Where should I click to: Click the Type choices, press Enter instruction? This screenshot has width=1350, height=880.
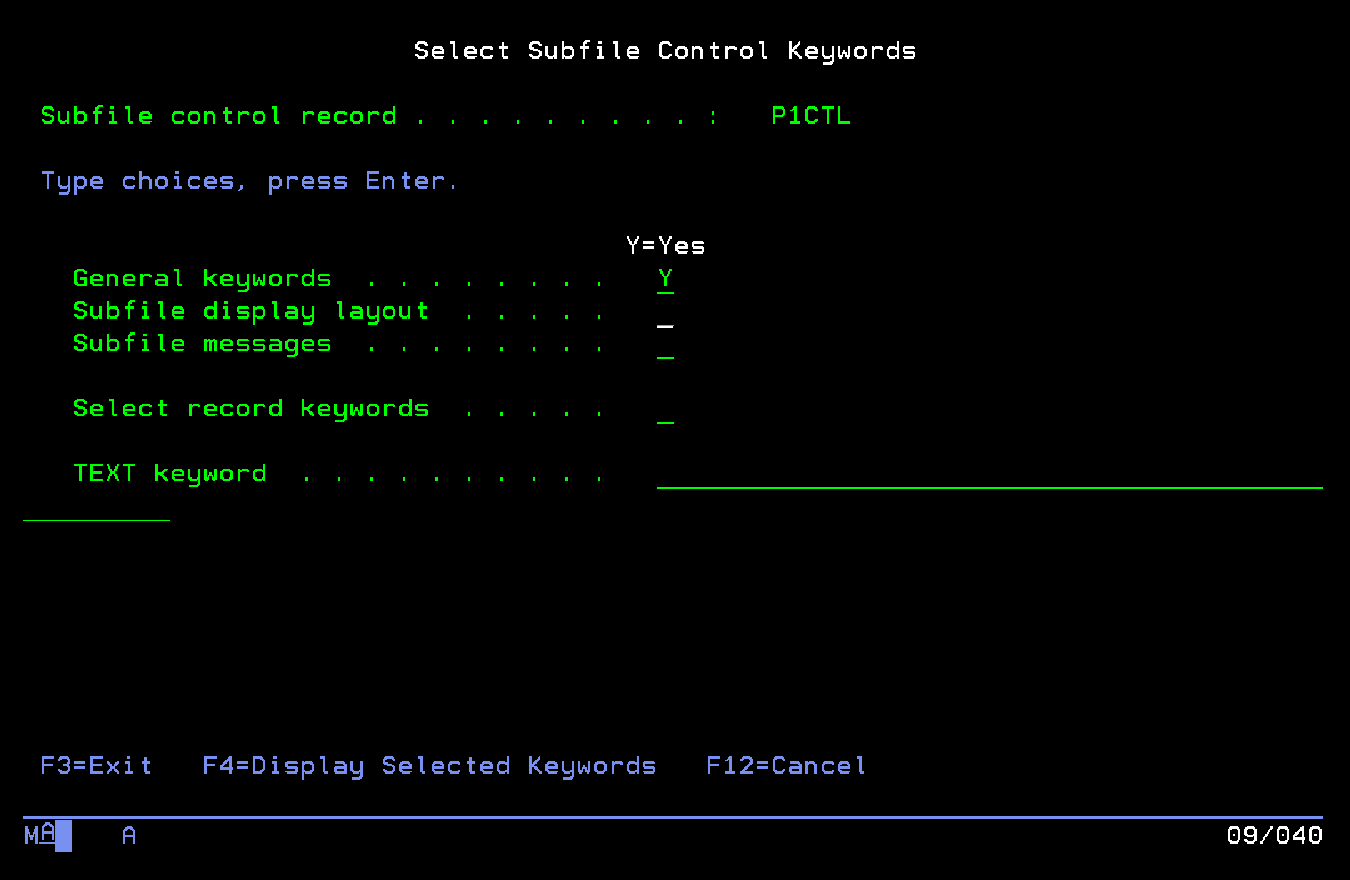point(248,180)
